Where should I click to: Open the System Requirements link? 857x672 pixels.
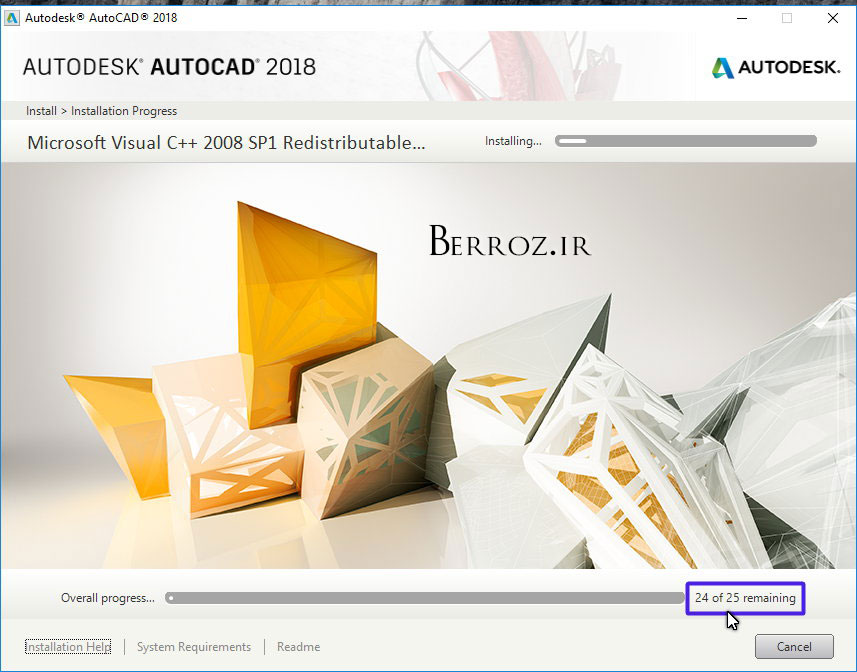[194, 647]
